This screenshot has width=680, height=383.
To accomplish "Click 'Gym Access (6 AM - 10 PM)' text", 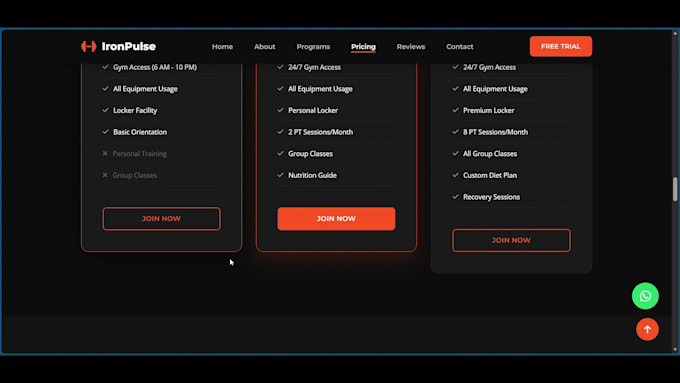I will click(155, 67).
